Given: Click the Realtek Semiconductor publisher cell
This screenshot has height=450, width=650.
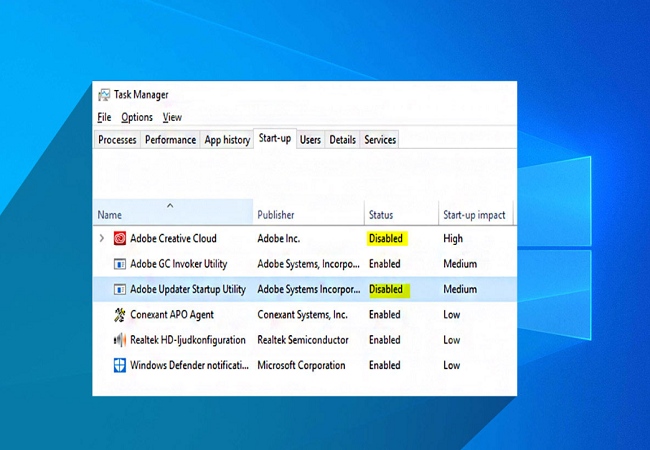Looking at the screenshot, I should click(303, 340).
